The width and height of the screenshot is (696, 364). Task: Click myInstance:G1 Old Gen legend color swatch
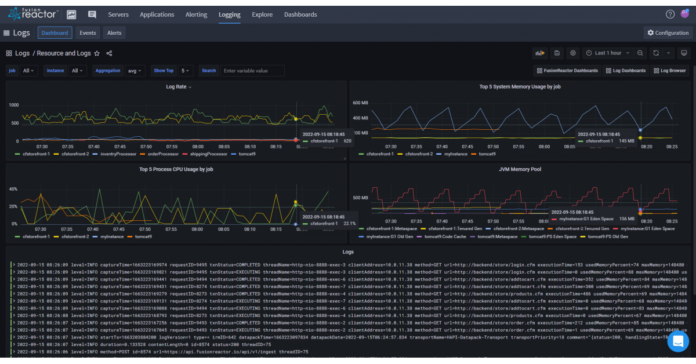point(361,237)
